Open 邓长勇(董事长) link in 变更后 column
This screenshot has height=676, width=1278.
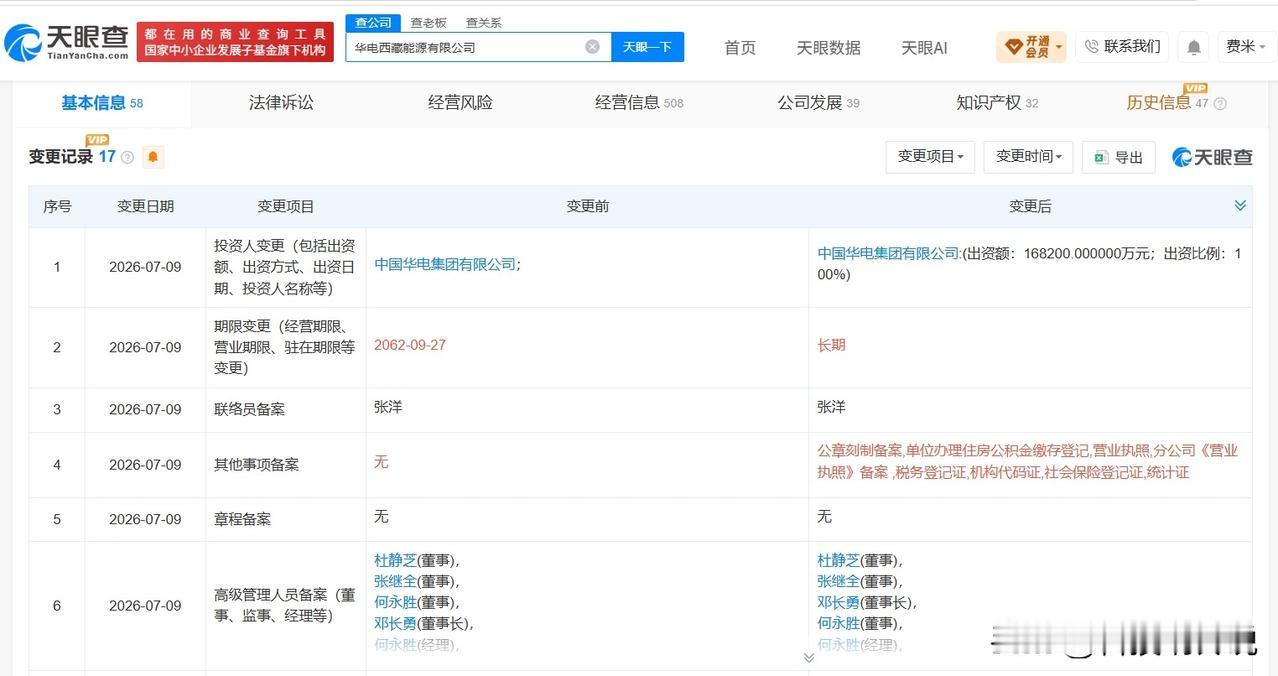[x=839, y=603]
